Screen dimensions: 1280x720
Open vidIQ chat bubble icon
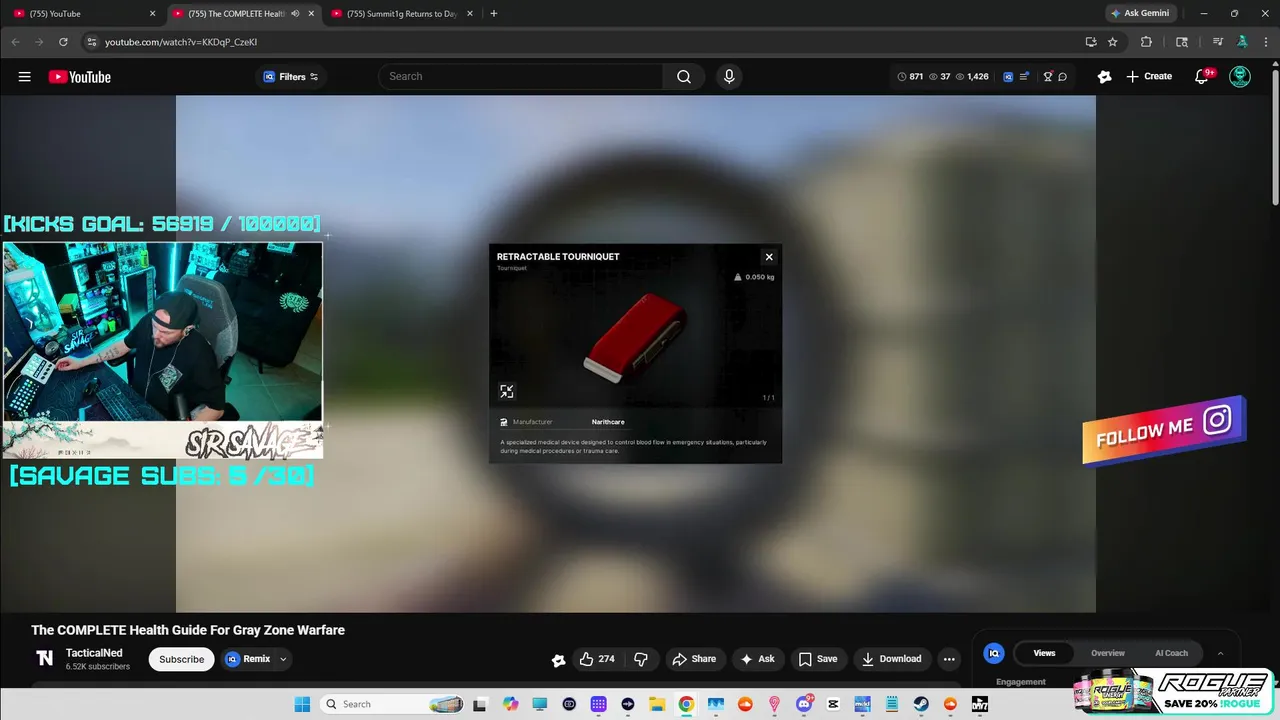(x=1063, y=77)
